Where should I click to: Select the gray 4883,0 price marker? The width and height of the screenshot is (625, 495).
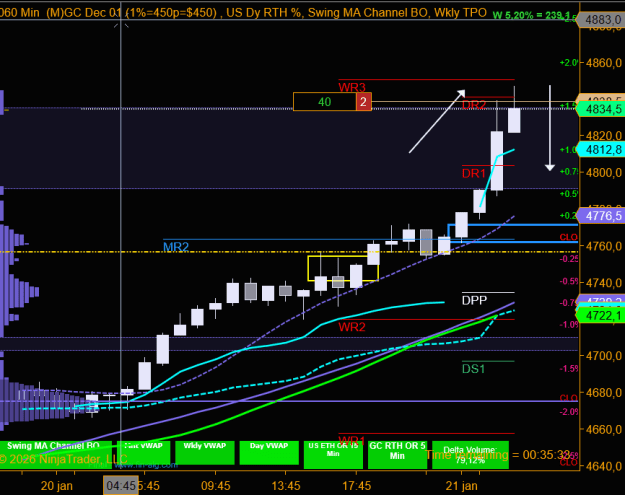click(x=601, y=19)
